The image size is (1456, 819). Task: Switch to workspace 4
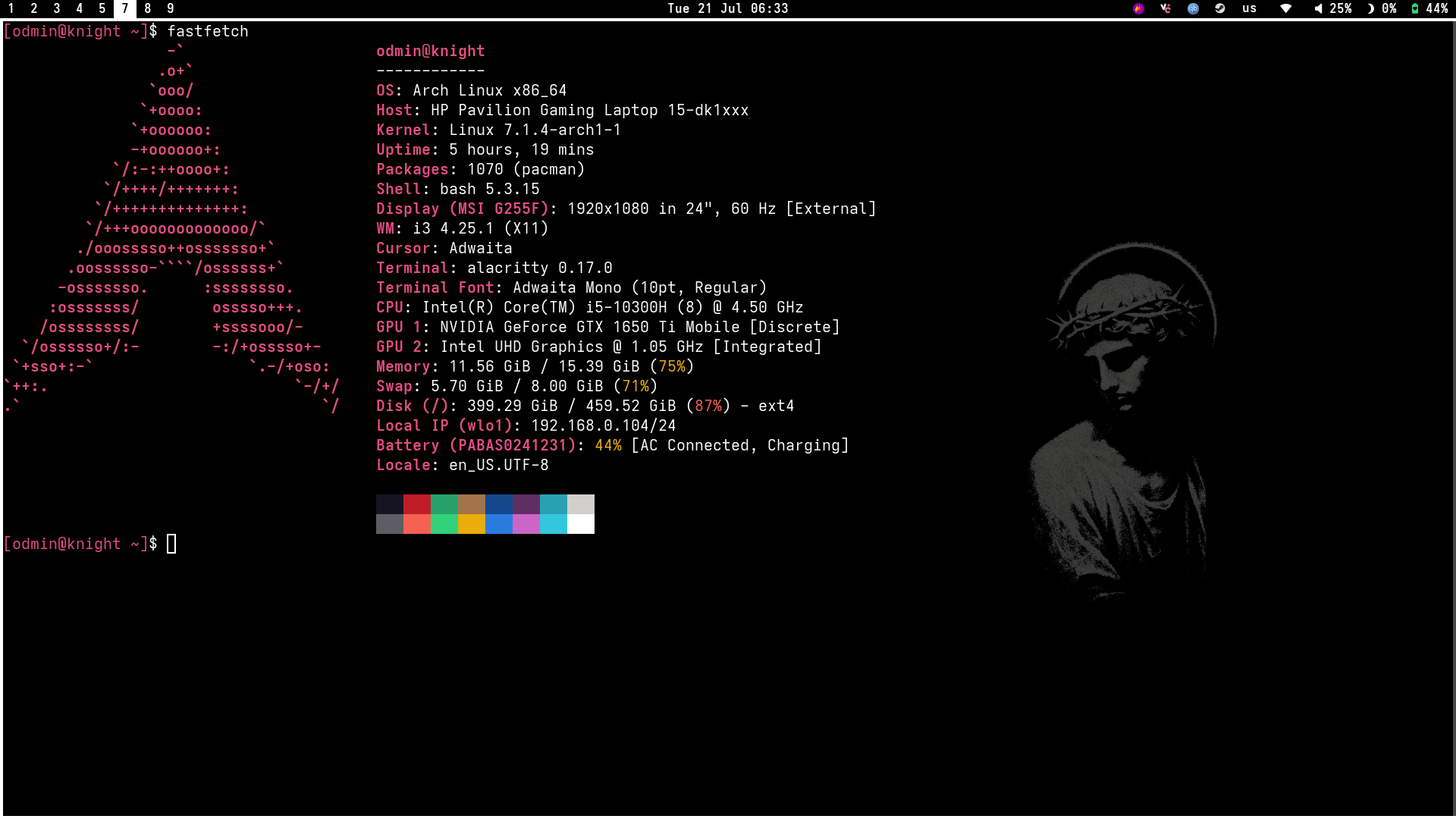coord(80,8)
